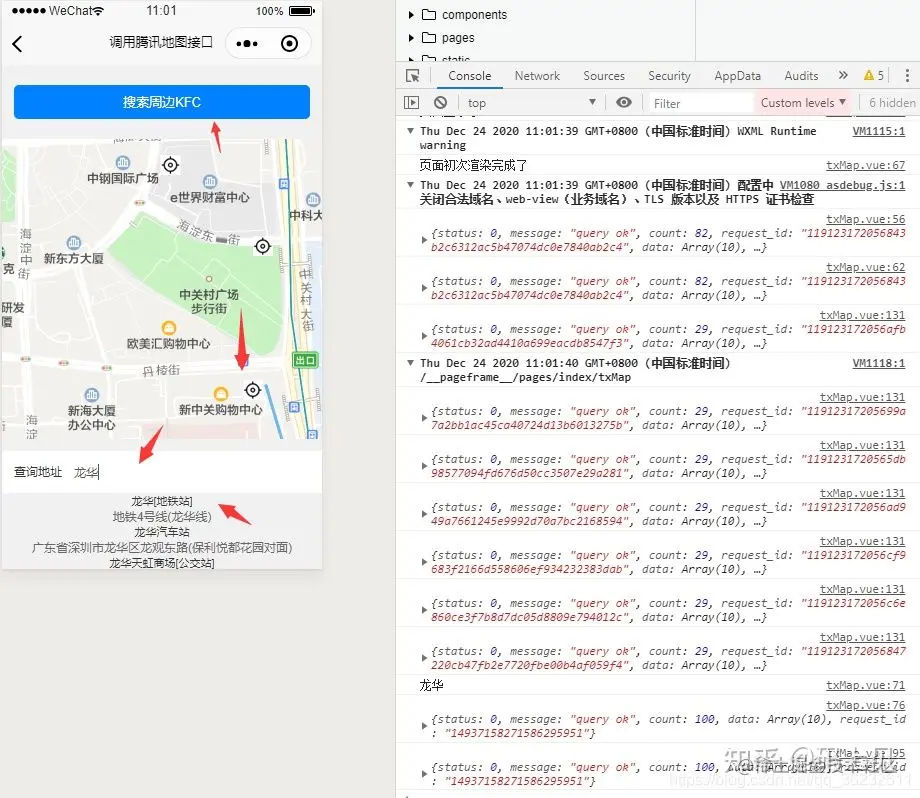This screenshot has width=920, height=798.
Task: Expand the pages folder
Action: [x=411, y=38]
